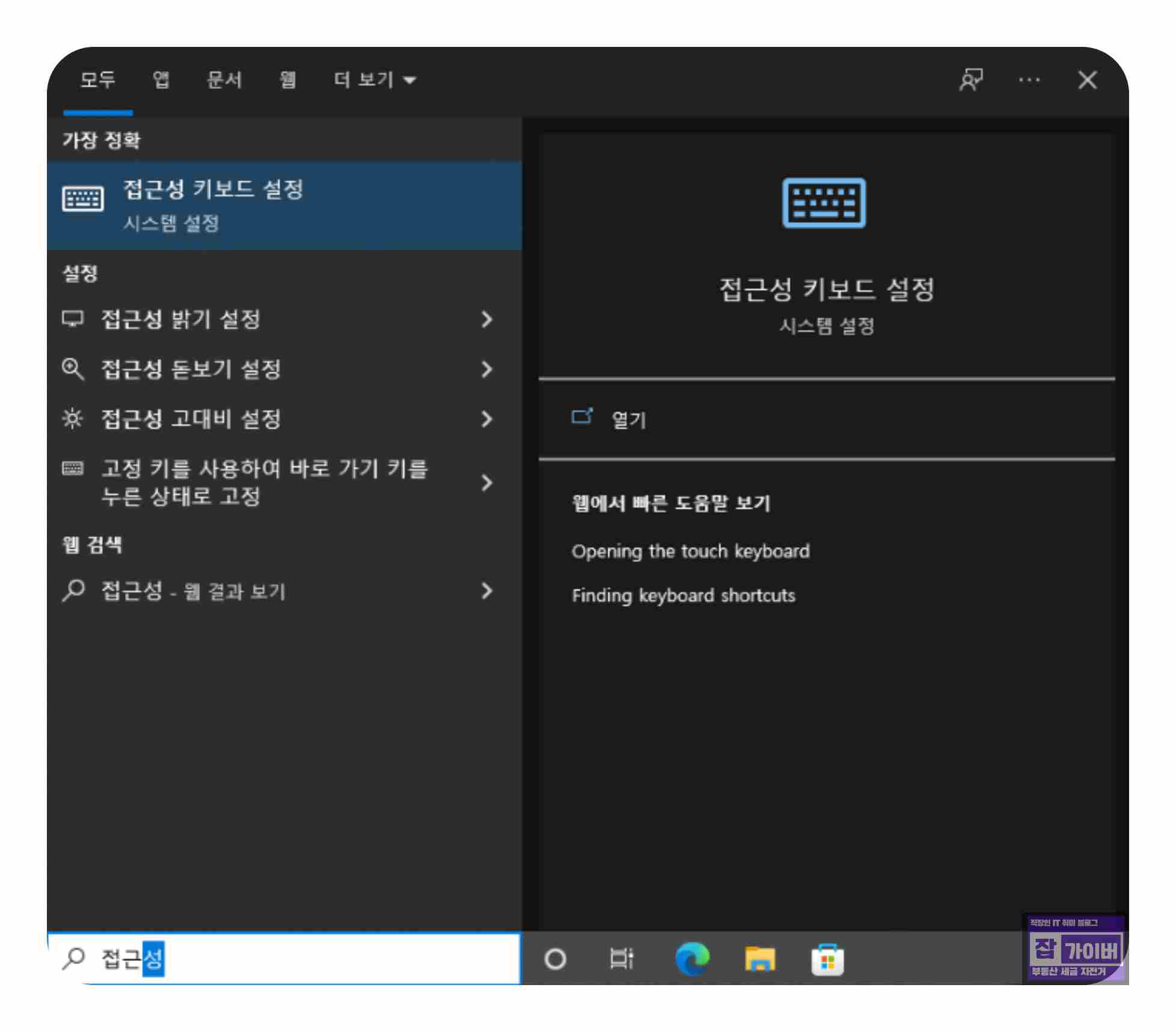Expand 접근성 돋보기 설정 chevron arrow
This screenshot has height=1032, width=1176.
coord(486,369)
